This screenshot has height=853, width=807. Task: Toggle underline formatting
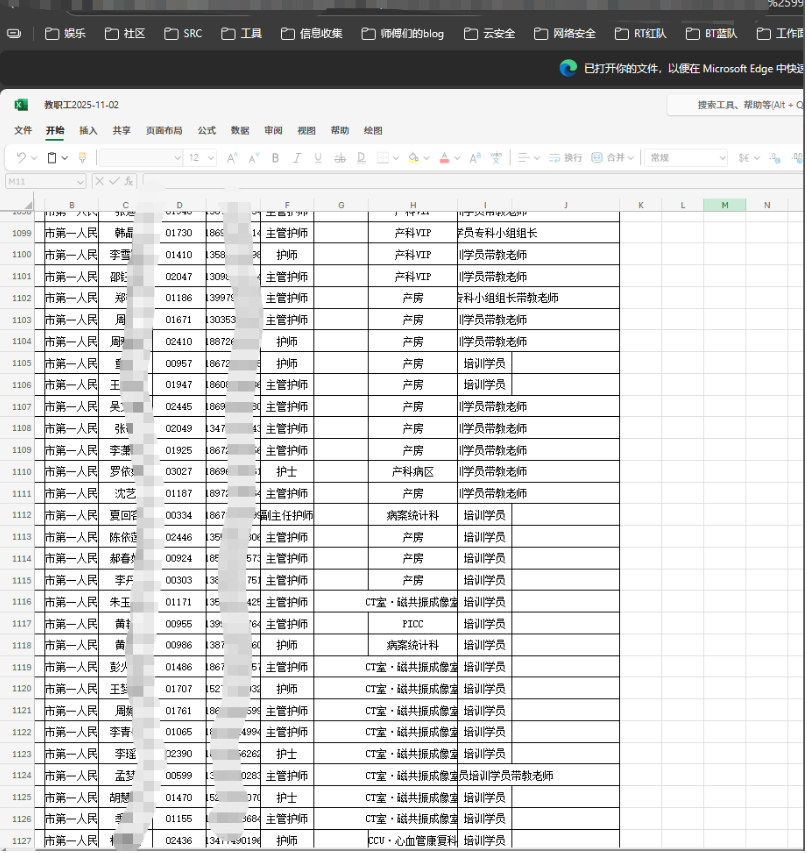pyautogui.click(x=319, y=157)
